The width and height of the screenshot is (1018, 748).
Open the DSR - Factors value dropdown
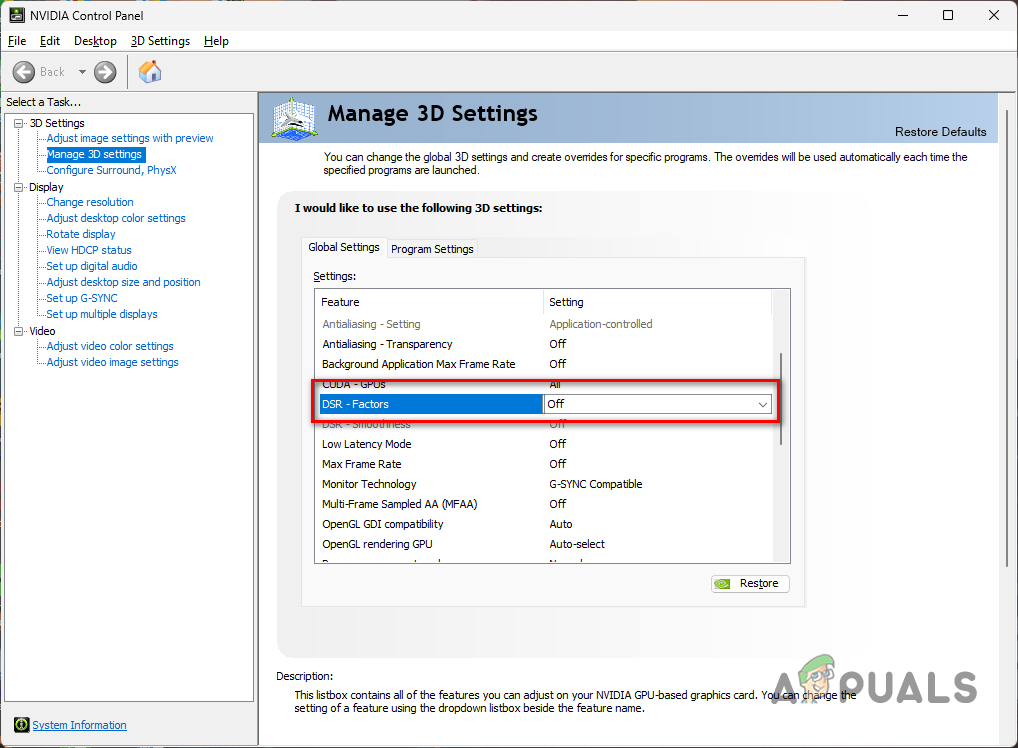coord(763,405)
